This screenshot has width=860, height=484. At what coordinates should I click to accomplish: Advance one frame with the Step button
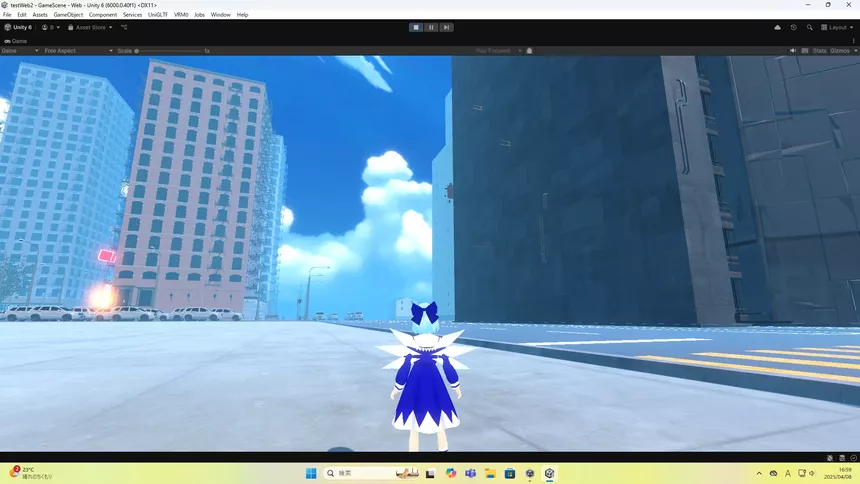(x=446, y=27)
